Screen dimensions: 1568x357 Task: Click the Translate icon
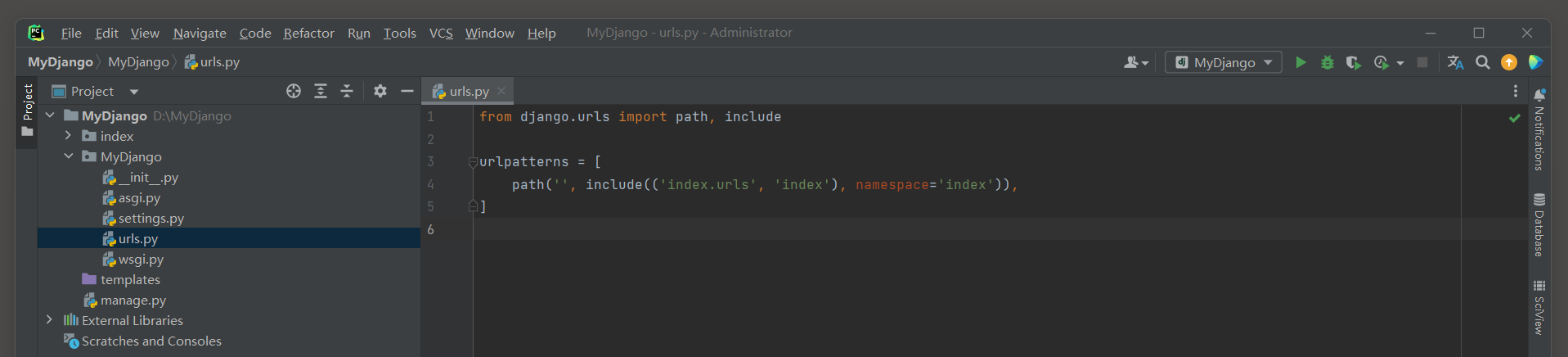(1455, 62)
